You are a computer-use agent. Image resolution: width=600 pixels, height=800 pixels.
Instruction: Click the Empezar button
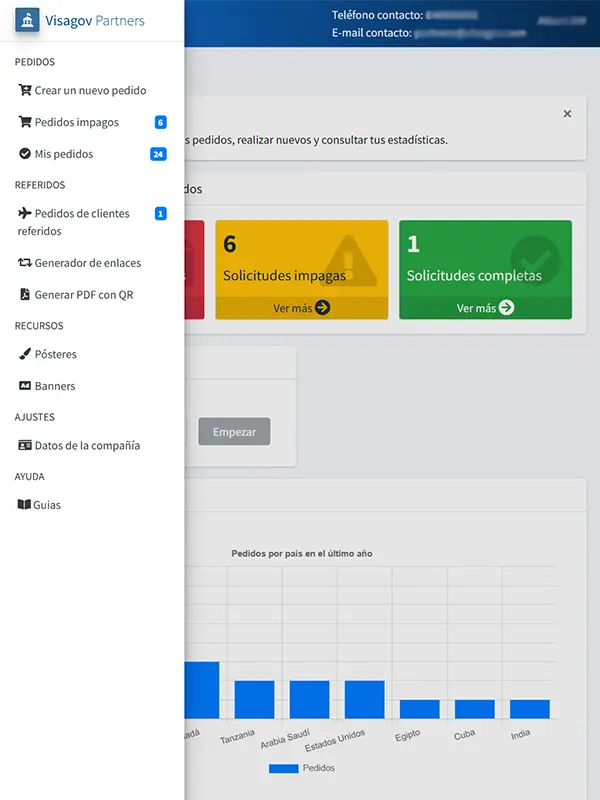pos(234,432)
